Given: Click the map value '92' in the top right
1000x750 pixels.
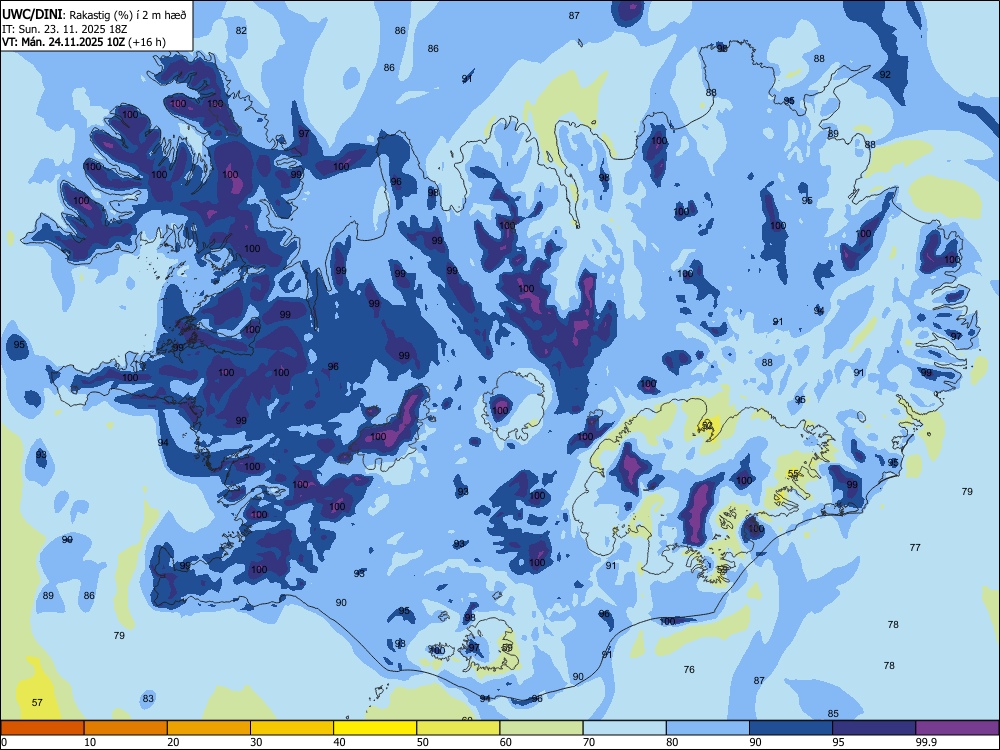Looking at the screenshot, I should tap(885, 75).
